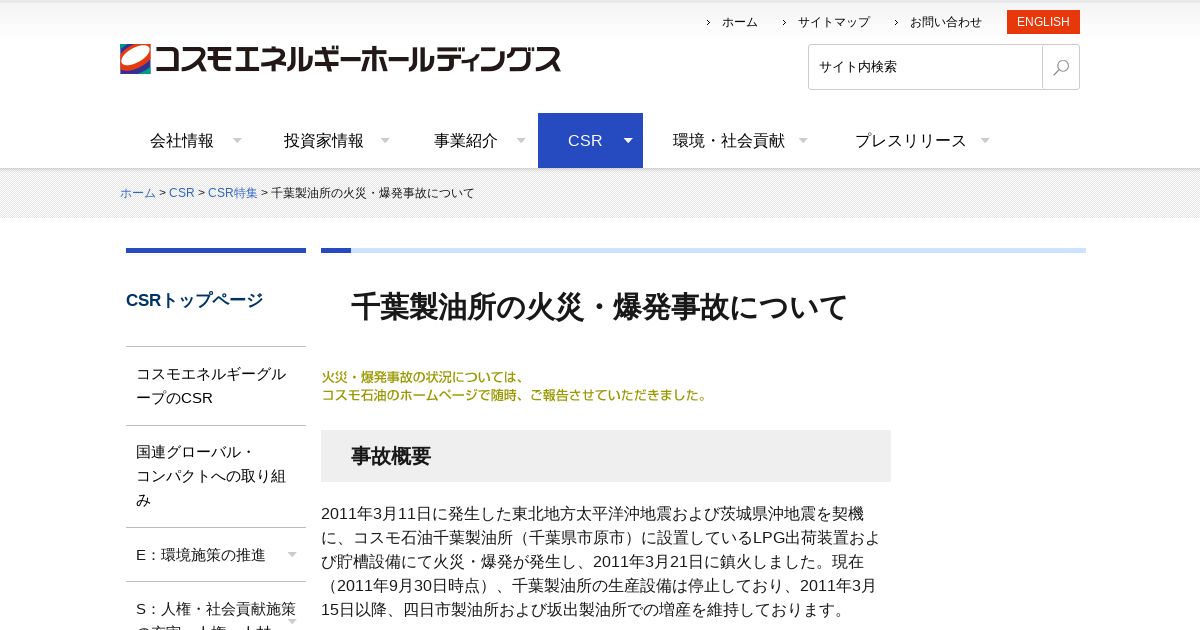Open the ホーム link in top utility bar
The image size is (1200, 630).
click(739, 22)
